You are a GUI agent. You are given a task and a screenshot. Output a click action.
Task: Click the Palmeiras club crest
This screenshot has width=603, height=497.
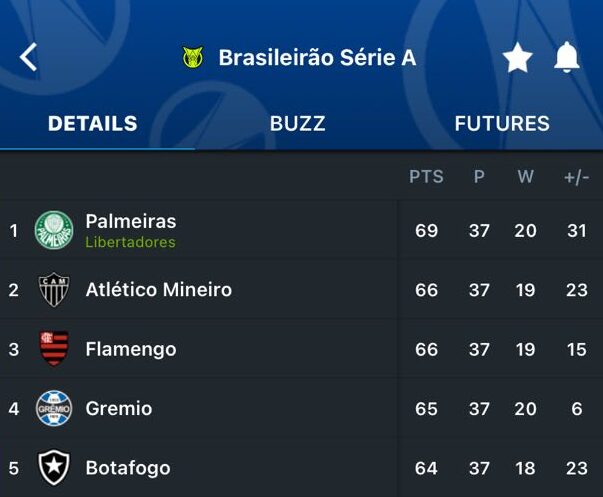(54, 231)
